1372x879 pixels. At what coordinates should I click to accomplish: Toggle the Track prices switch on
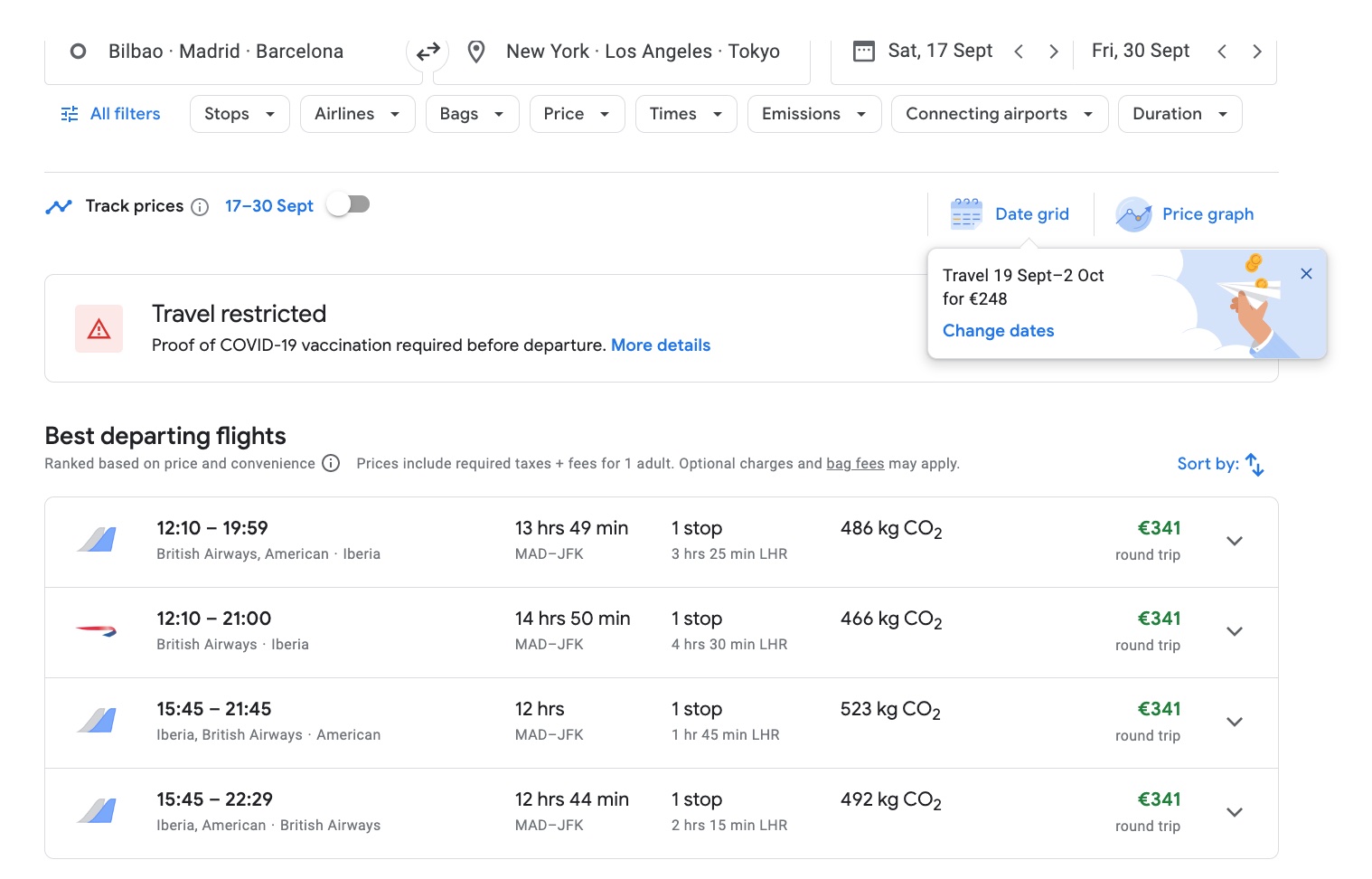[x=348, y=205]
